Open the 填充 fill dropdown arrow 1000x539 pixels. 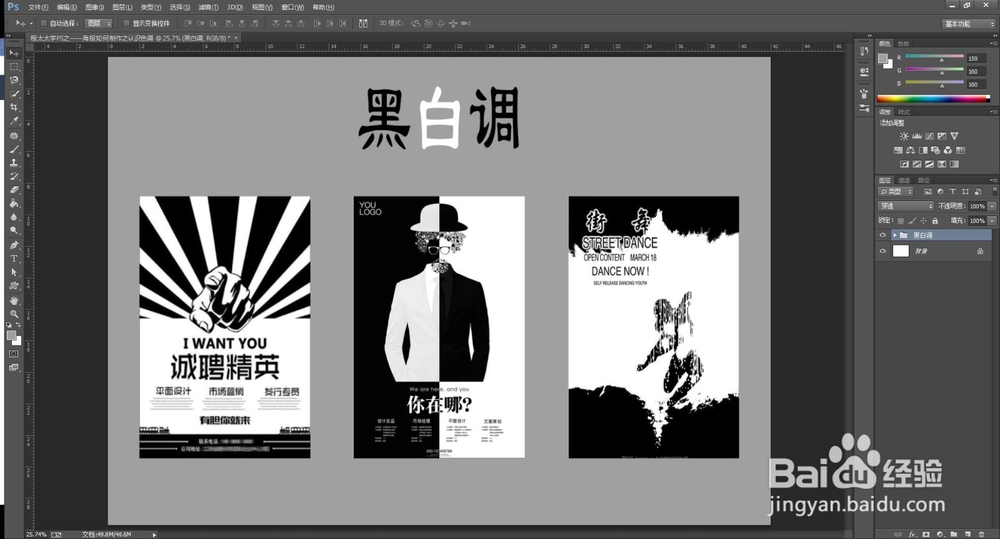(992, 221)
